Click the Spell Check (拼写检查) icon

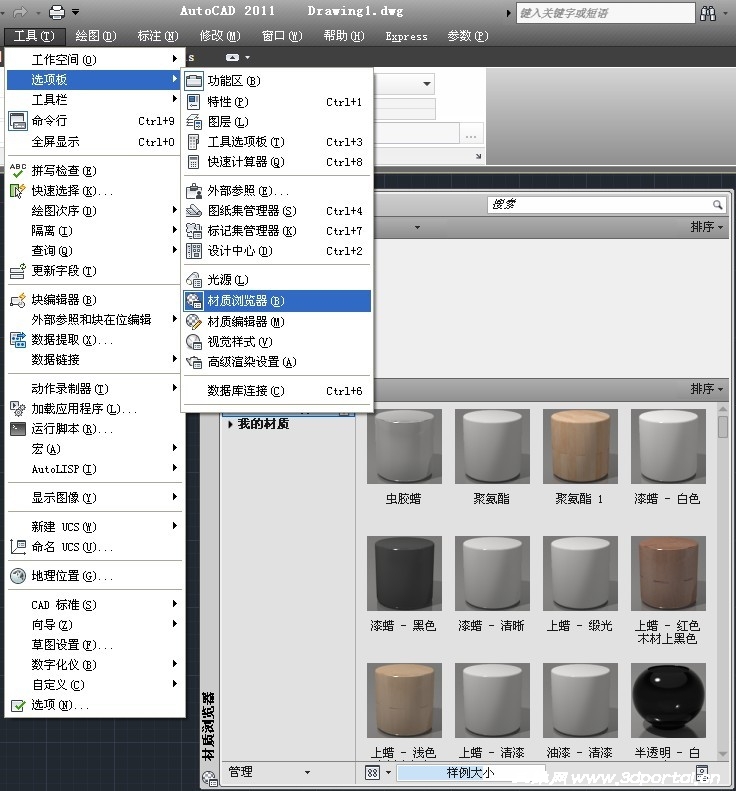[x=18, y=171]
